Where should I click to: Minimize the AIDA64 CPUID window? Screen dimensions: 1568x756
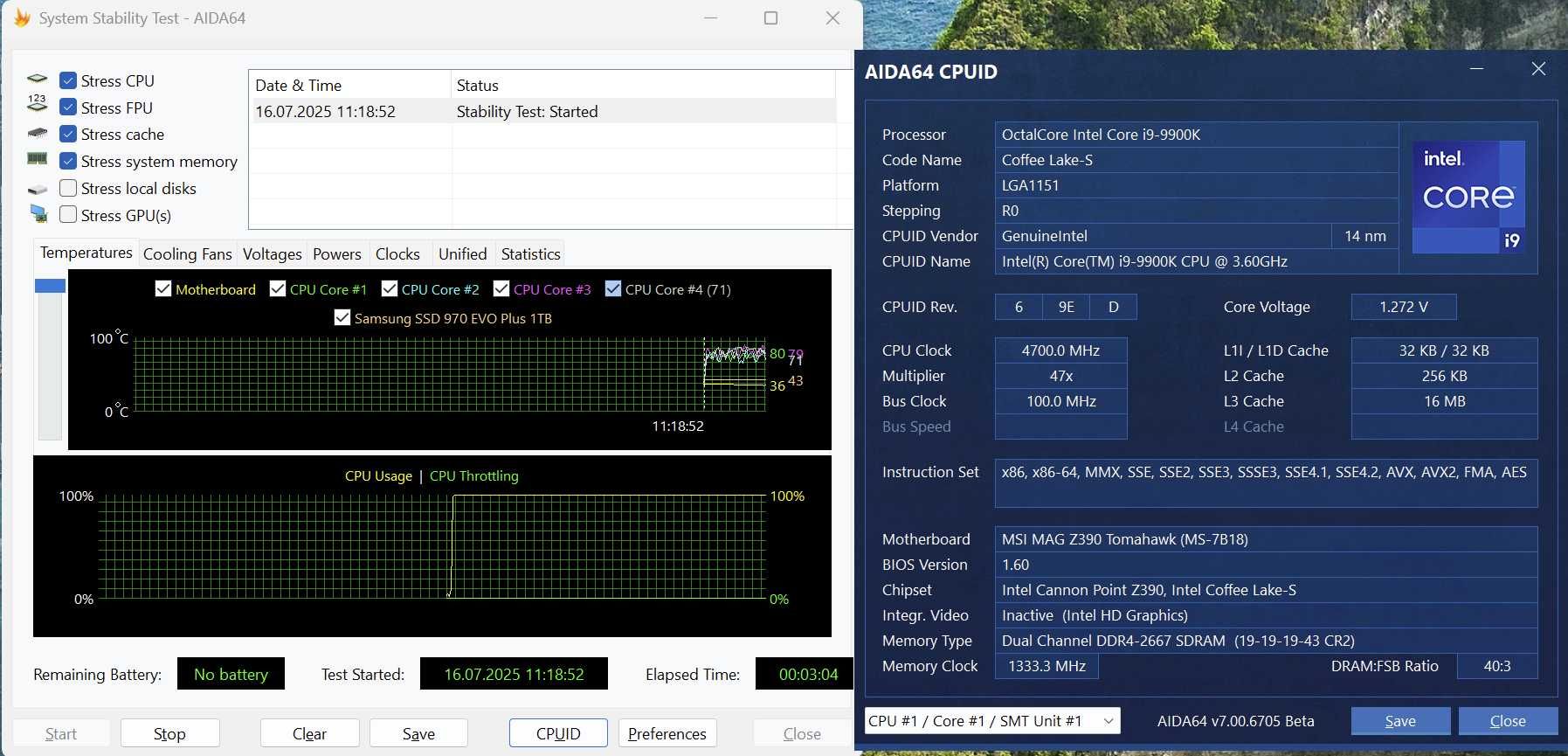click(1476, 69)
